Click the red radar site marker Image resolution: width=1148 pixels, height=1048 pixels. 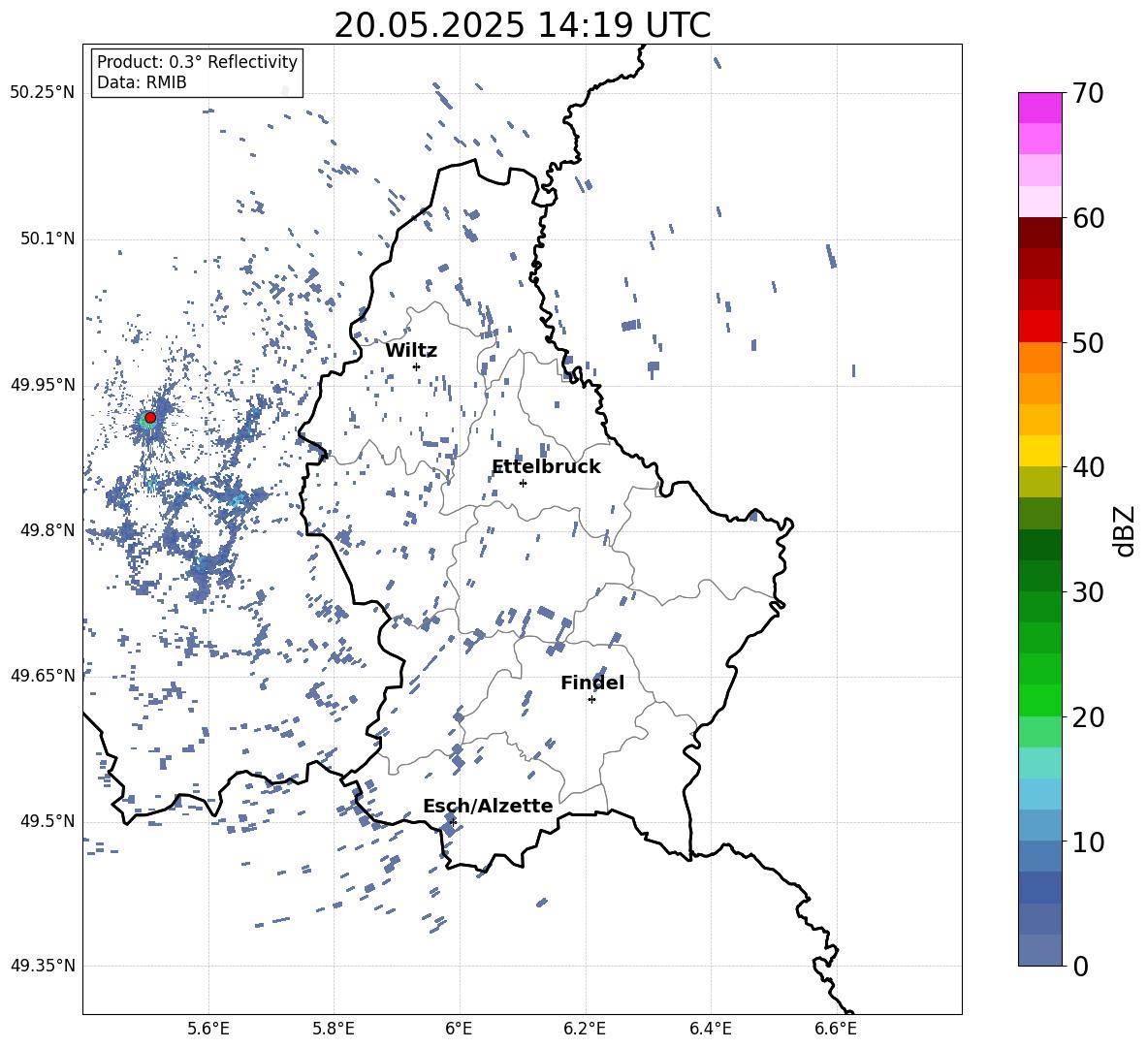coord(150,418)
